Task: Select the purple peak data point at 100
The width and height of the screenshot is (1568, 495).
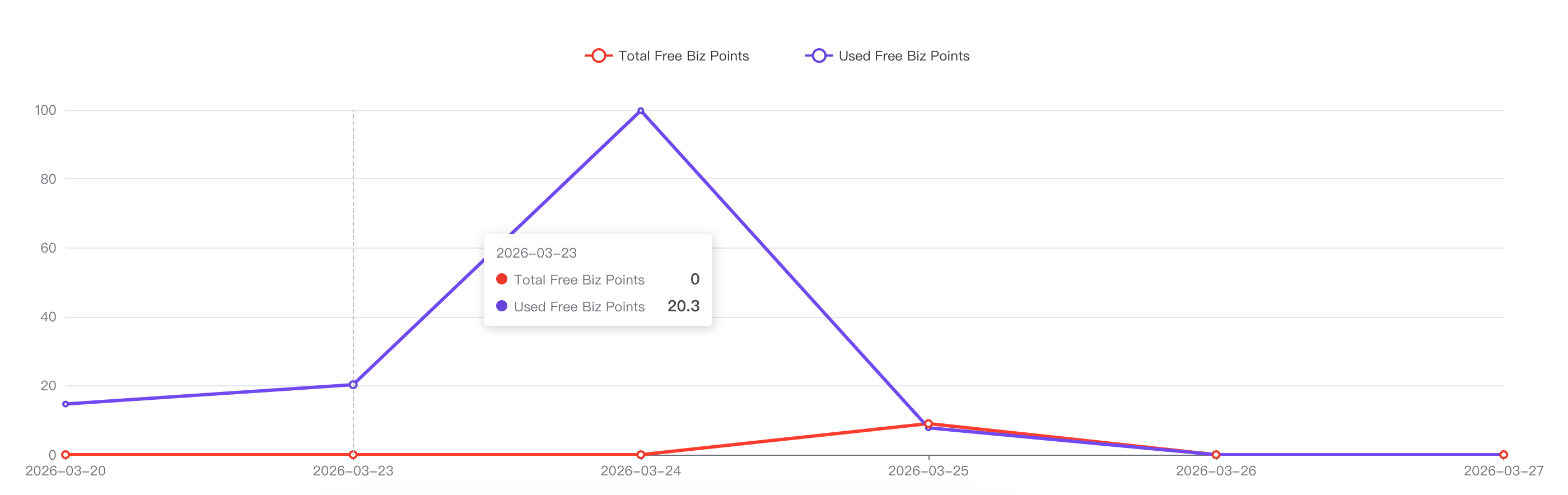Action: tap(640, 111)
